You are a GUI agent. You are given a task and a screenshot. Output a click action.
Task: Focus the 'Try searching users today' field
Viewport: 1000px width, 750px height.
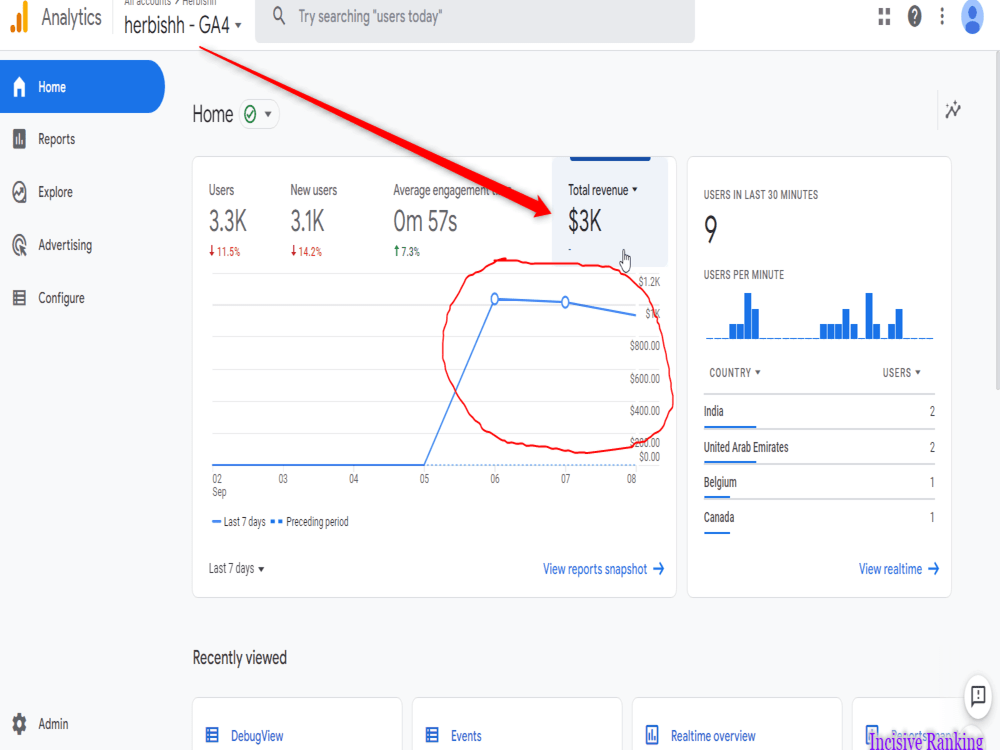[x=474, y=18]
